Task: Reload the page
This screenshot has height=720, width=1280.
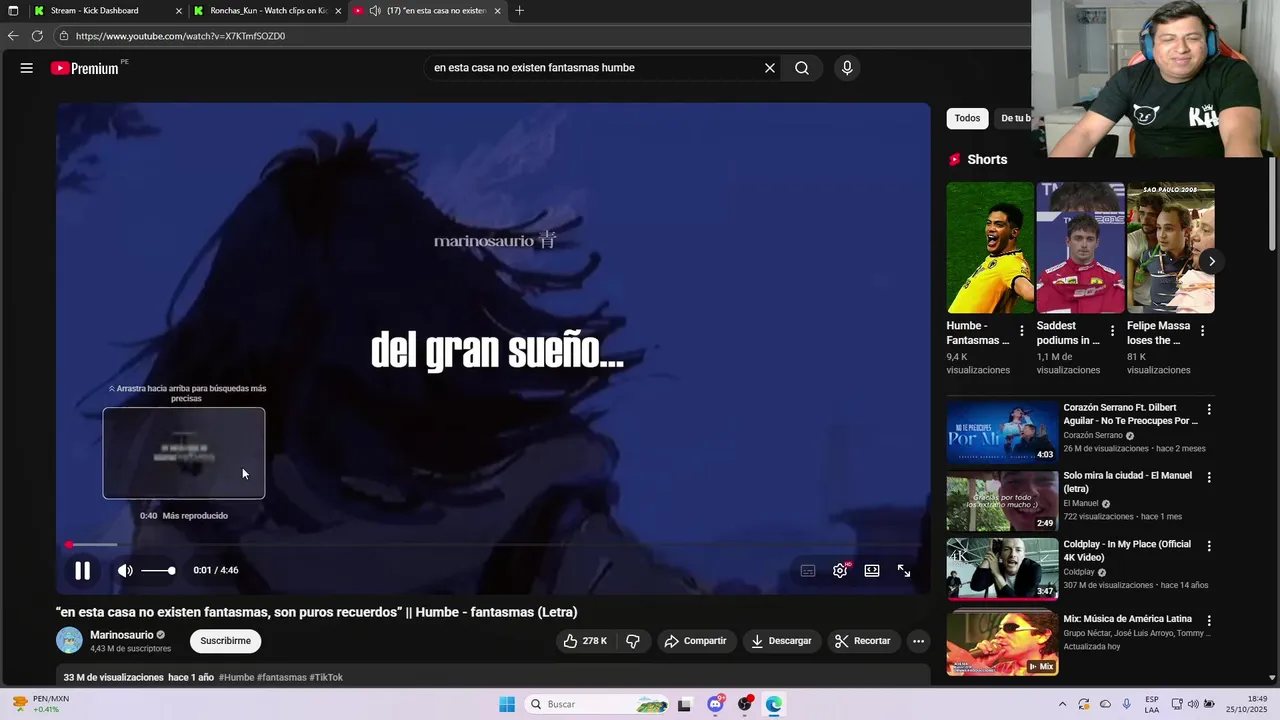Action: coord(37,36)
